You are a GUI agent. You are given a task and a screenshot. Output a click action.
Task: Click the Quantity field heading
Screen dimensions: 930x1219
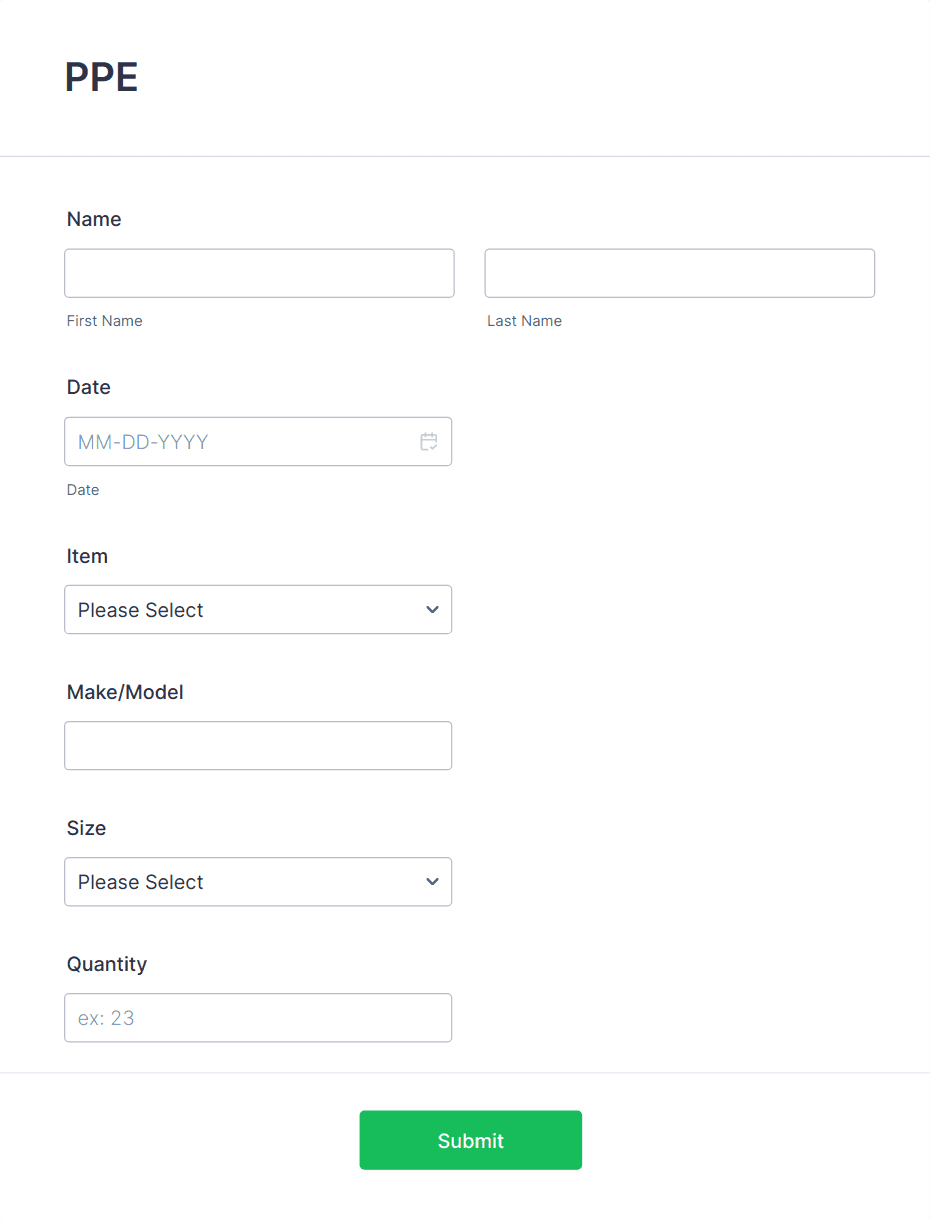107,964
